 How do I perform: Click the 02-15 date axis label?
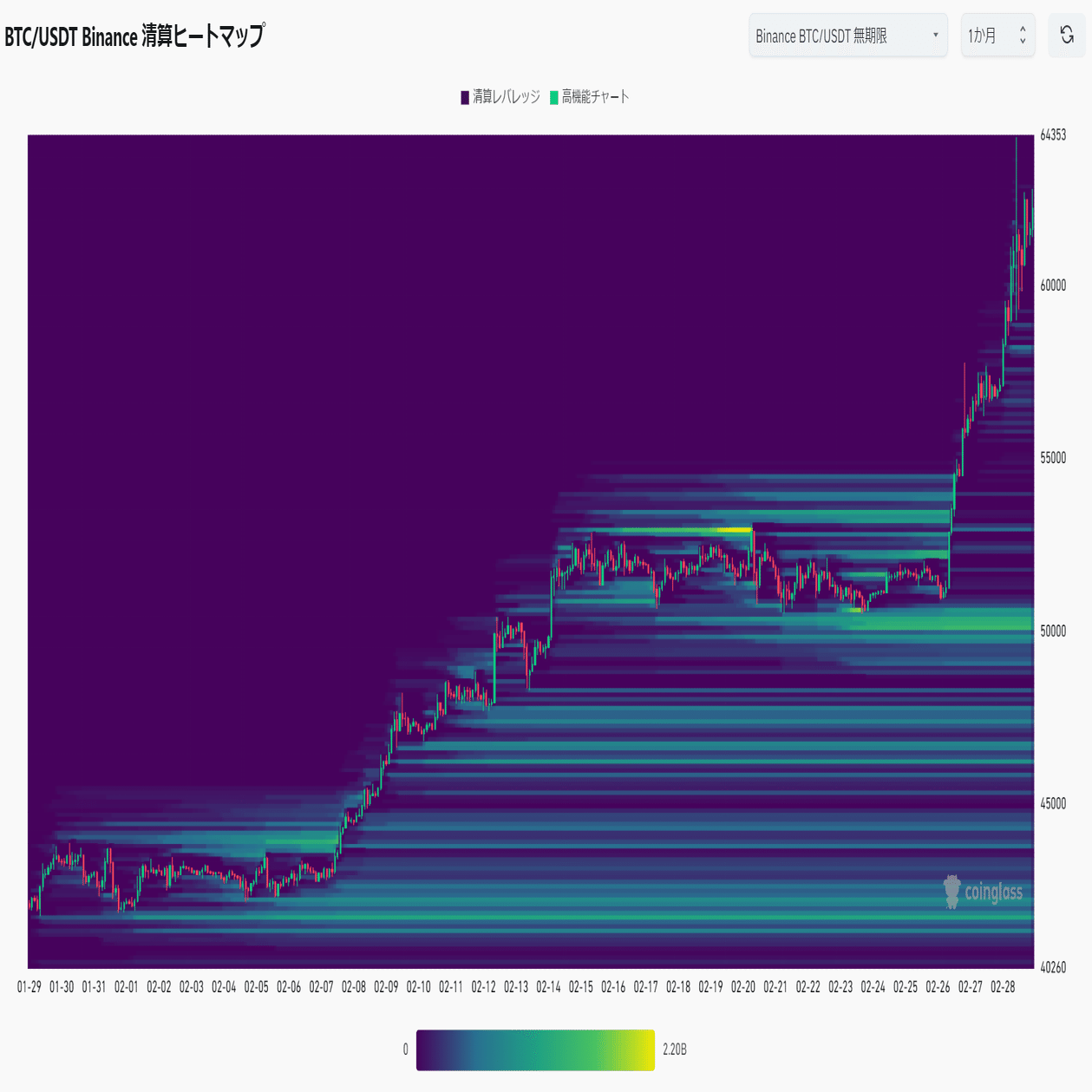tap(581, 987)
